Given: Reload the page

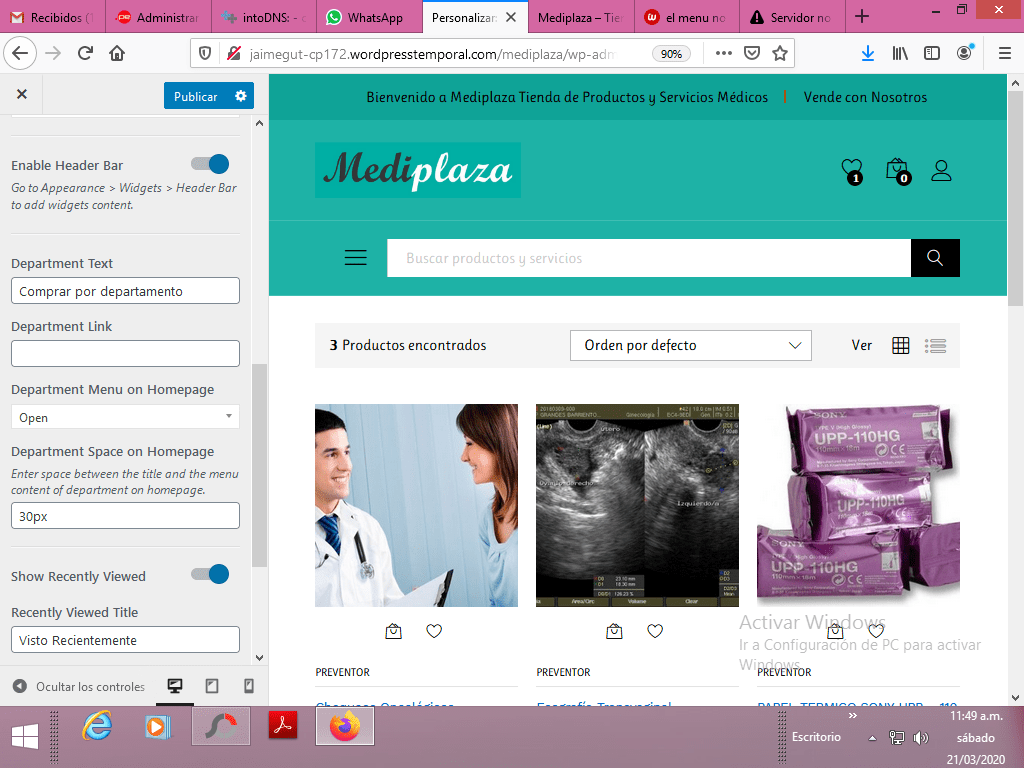Looking at the screenshot, I should (85, 53).
